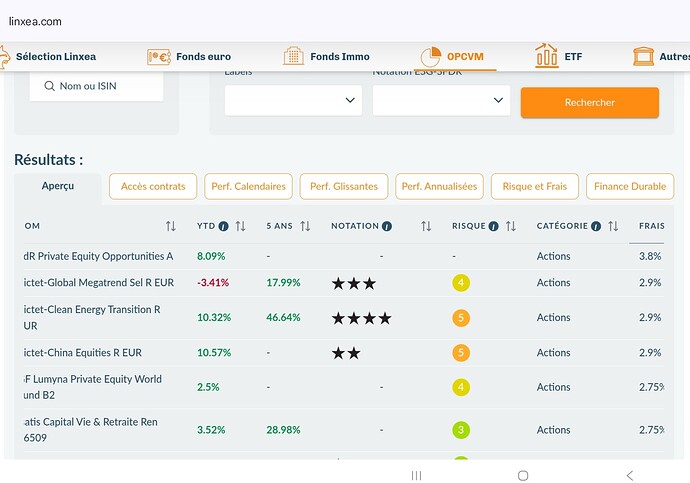Sort by Catégorie column arrows
Viewport: 690px width, 483px height.
click(x=613, y=226)
